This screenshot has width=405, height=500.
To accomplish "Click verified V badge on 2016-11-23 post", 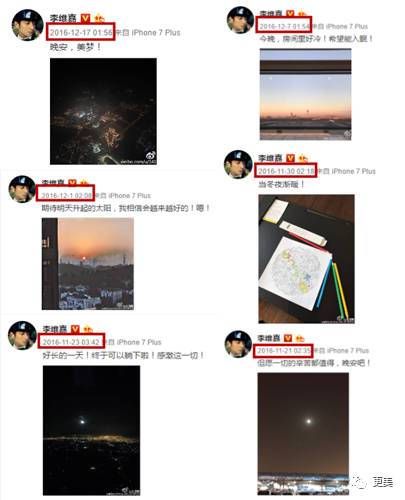I will [x=76, y=329].
